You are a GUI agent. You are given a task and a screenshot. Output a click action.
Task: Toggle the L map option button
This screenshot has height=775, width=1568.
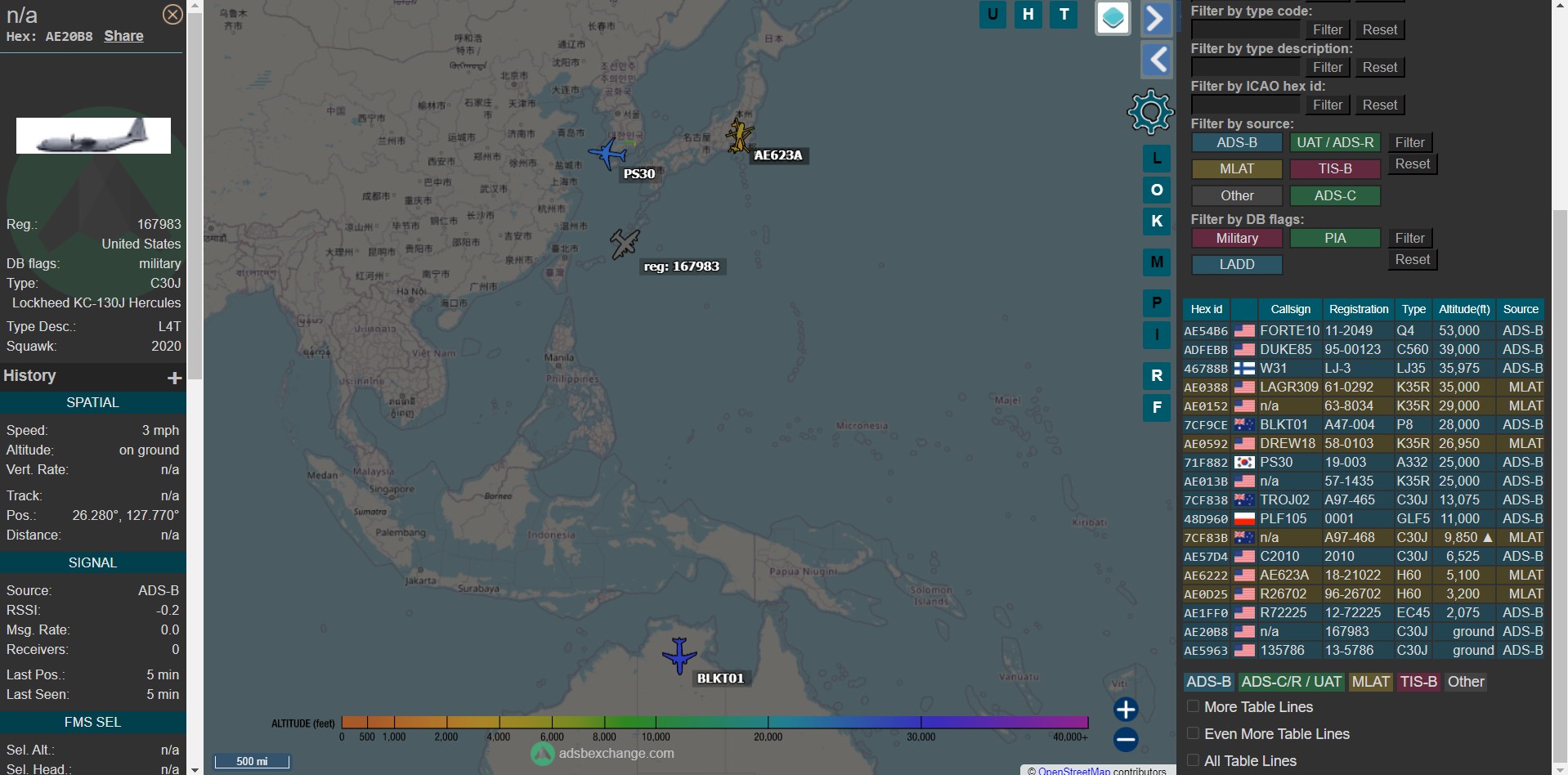point(1156,159)
